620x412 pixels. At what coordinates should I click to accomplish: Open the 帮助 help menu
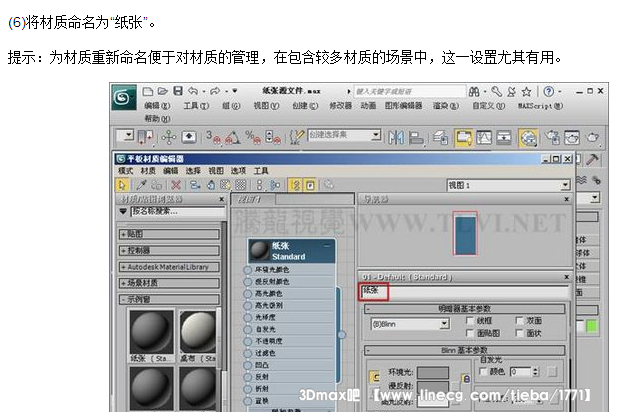(x=157, y=118)
